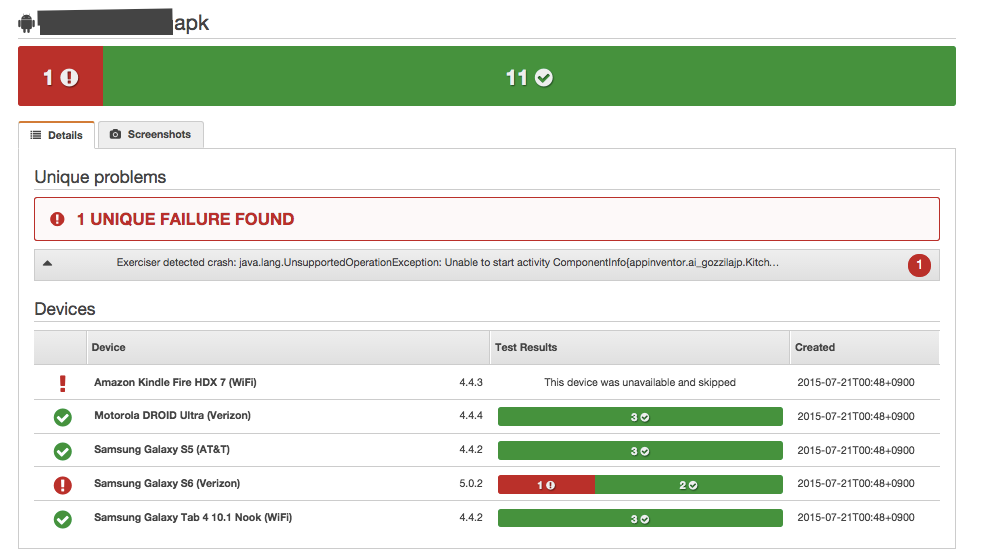Click created timestamp in Galaxy S6 row
The width and height of the screenshot is (984, 549).
[x=855, y=483]
